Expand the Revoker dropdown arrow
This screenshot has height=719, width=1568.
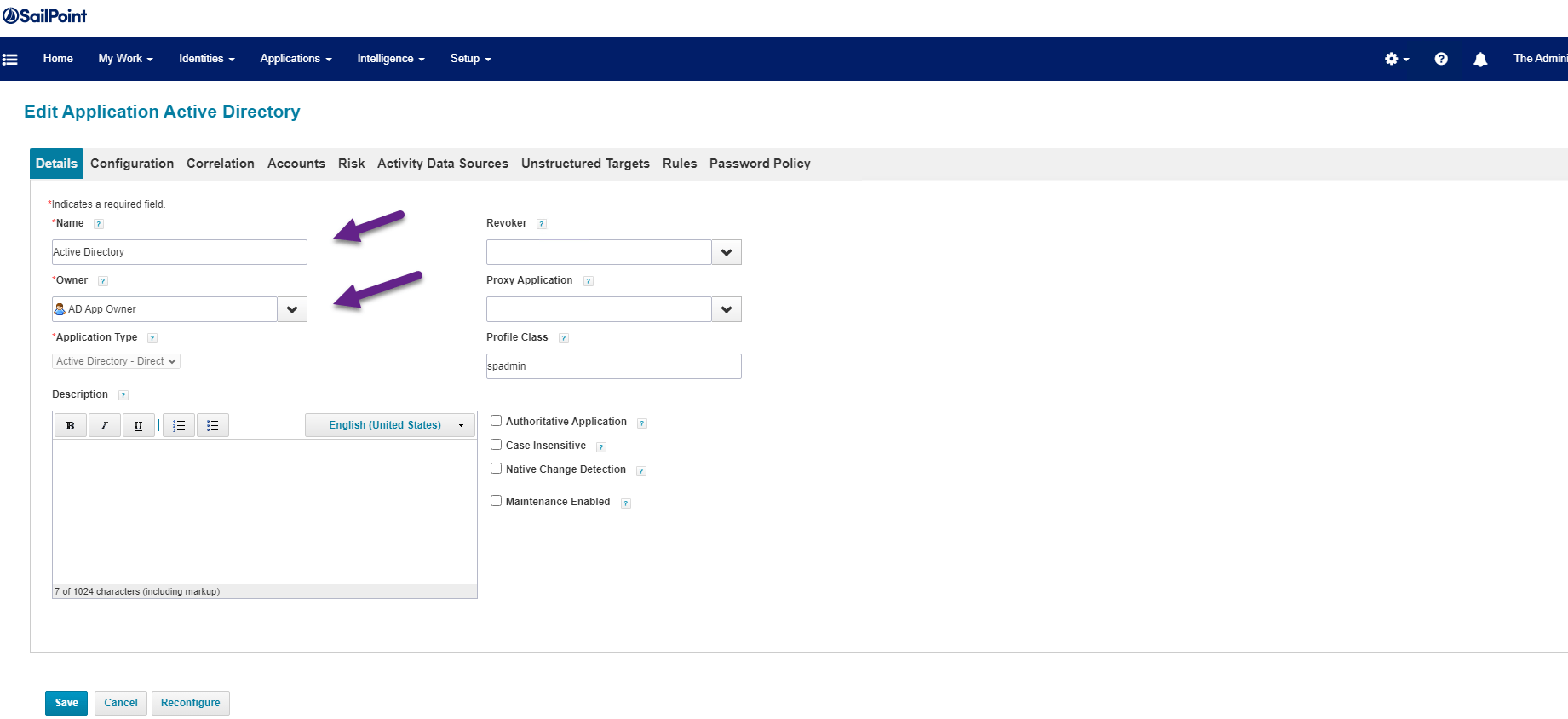point(727,252)
